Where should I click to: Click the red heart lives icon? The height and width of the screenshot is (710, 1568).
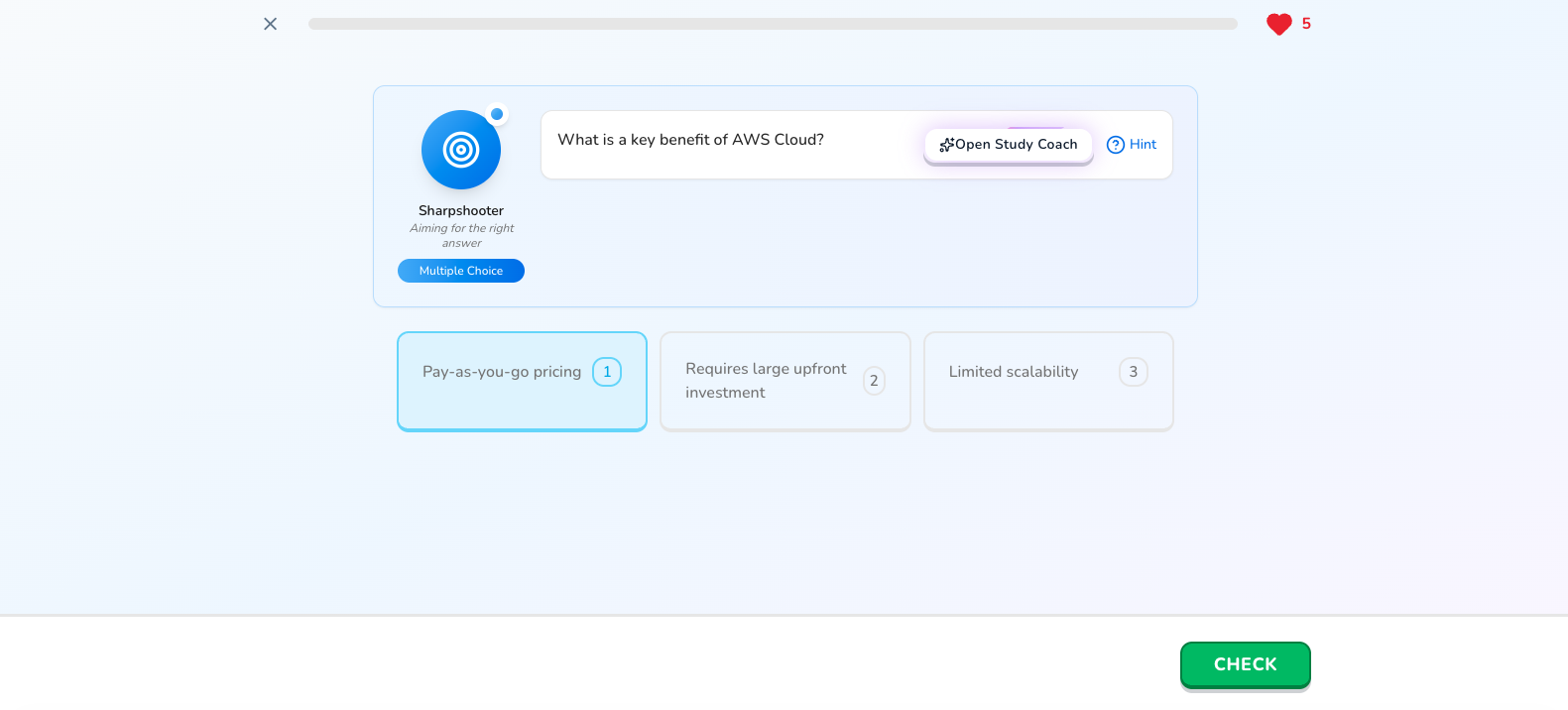(x=1279, y=24)
